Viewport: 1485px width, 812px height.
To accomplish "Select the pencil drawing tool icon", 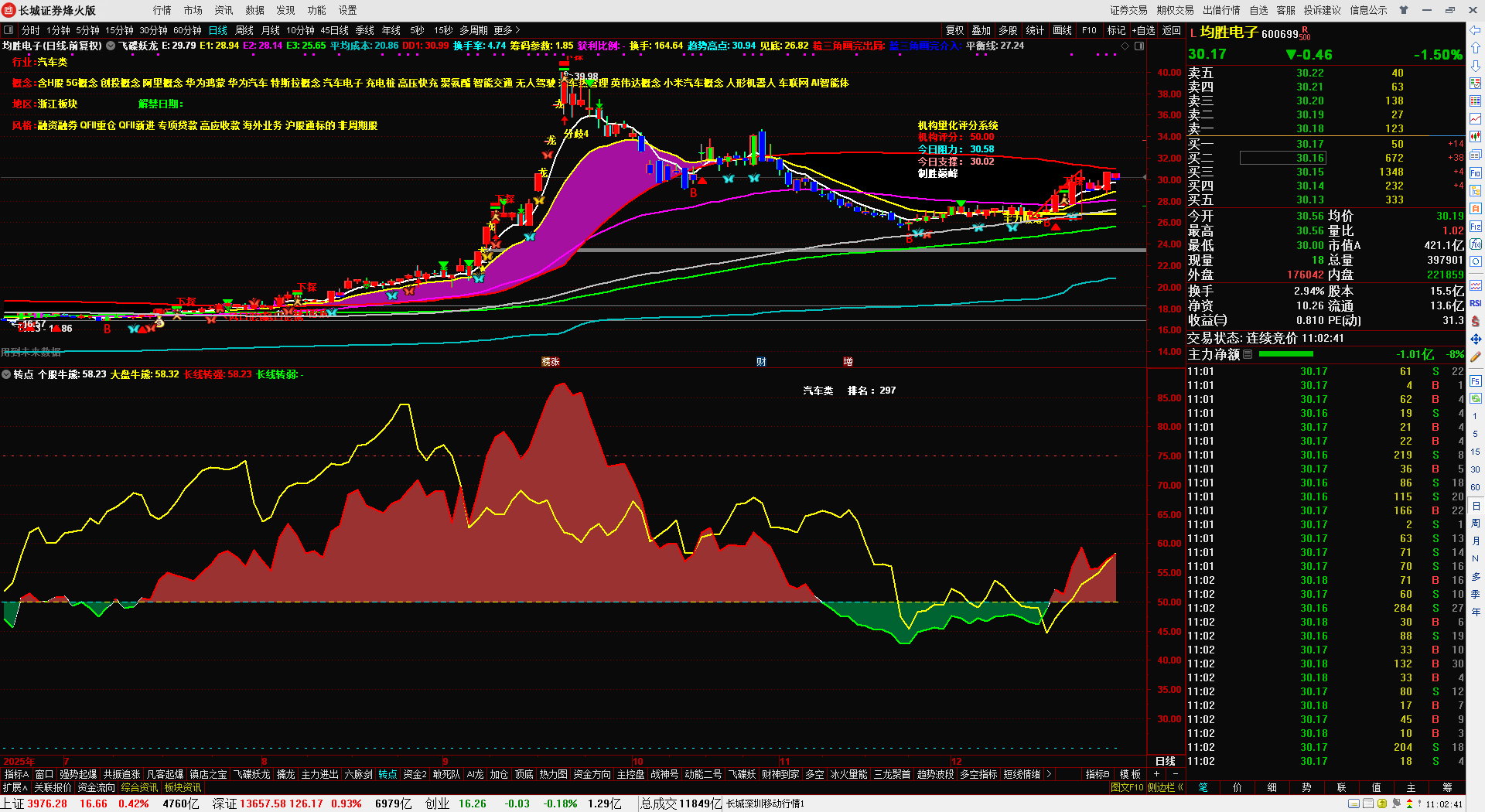I will (x=1476, y=357).
